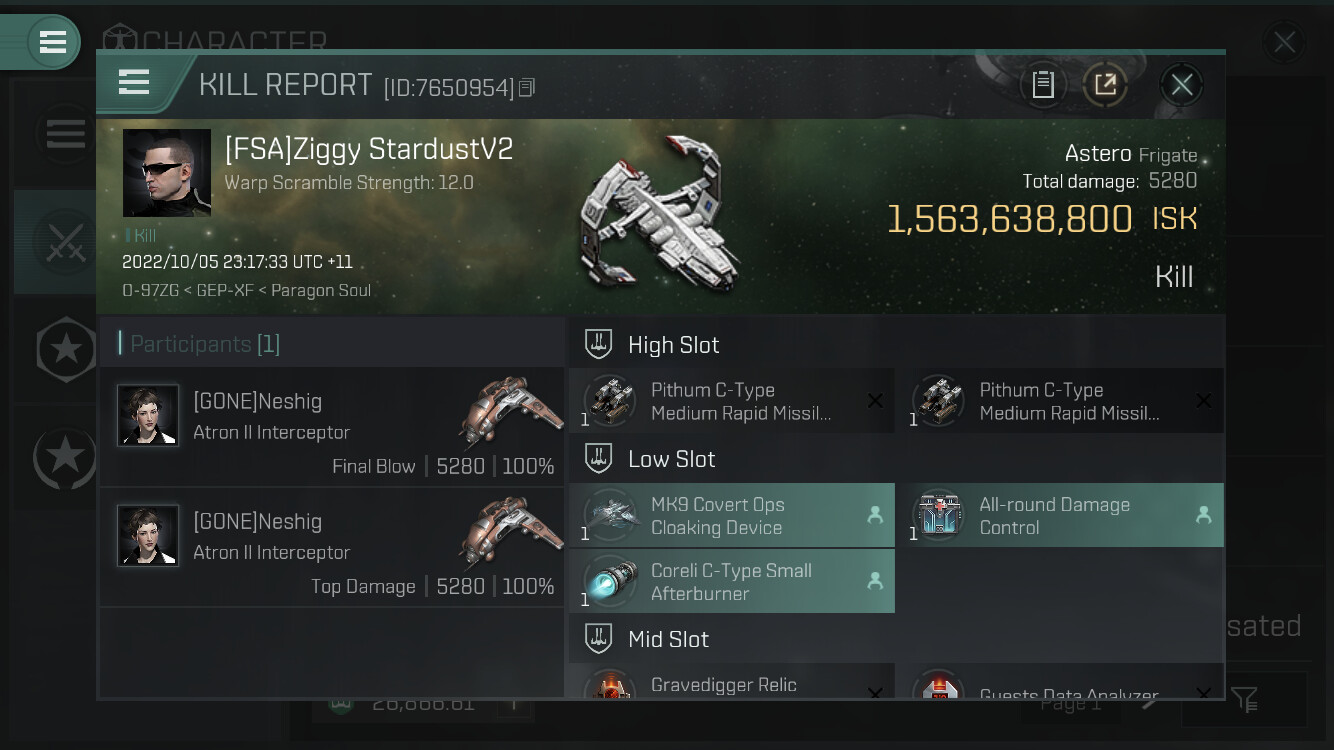Open the Kill Report hamburger menu
Screen dimensions: 1334x750
[134, 82]
